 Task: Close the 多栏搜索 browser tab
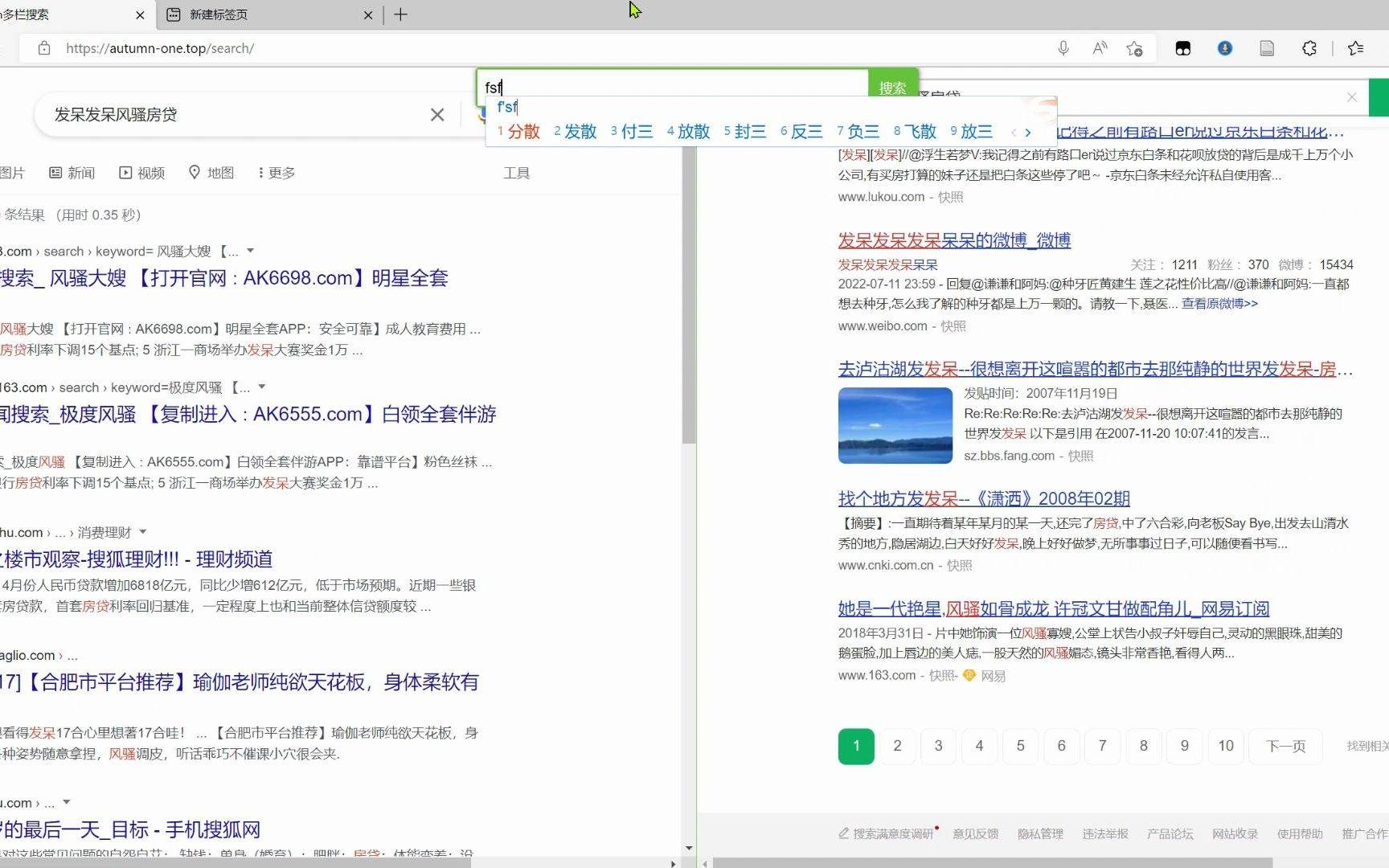pos(140,14)
